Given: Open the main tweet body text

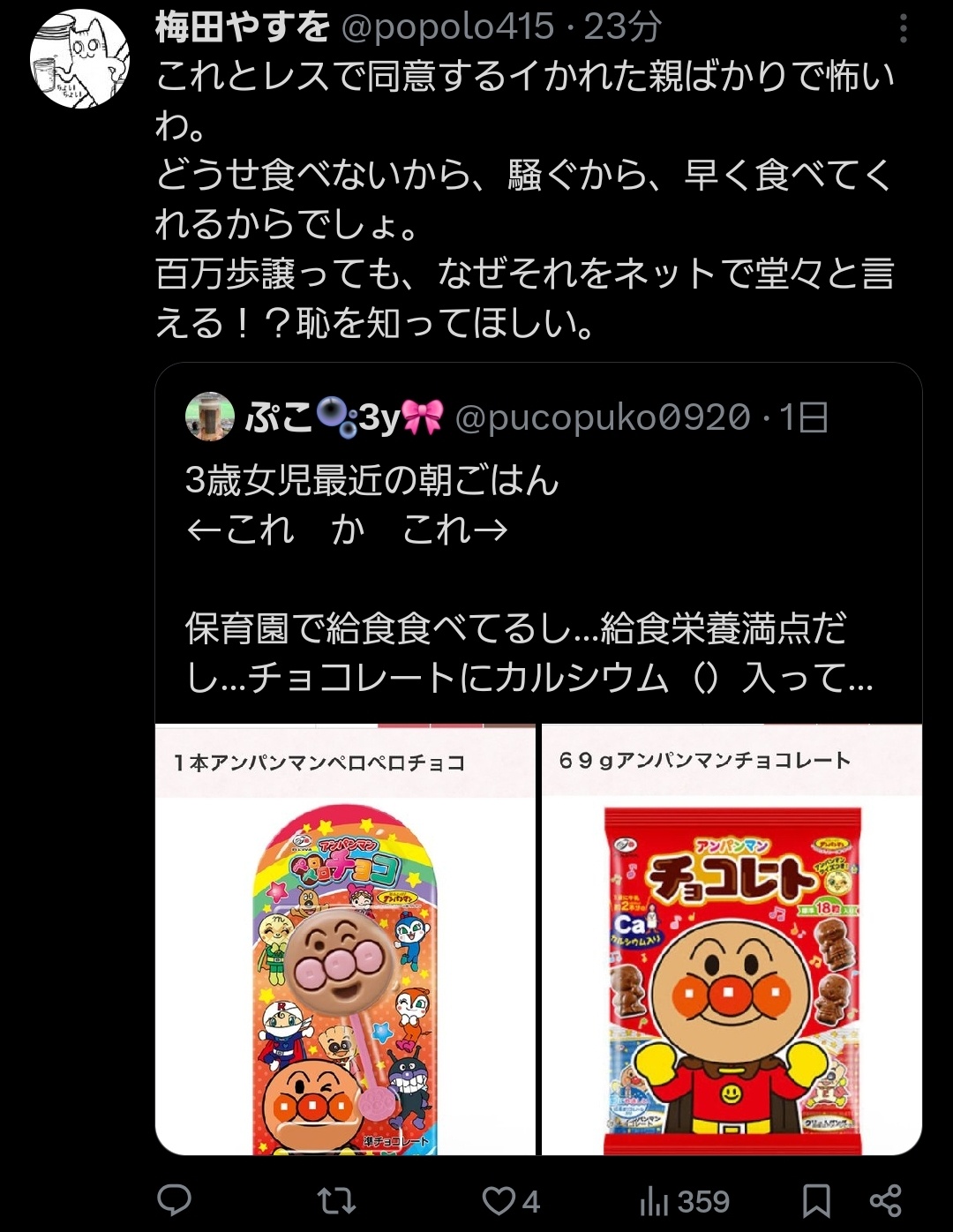Looking at the screenshot, I should click(x=525, y=200).
